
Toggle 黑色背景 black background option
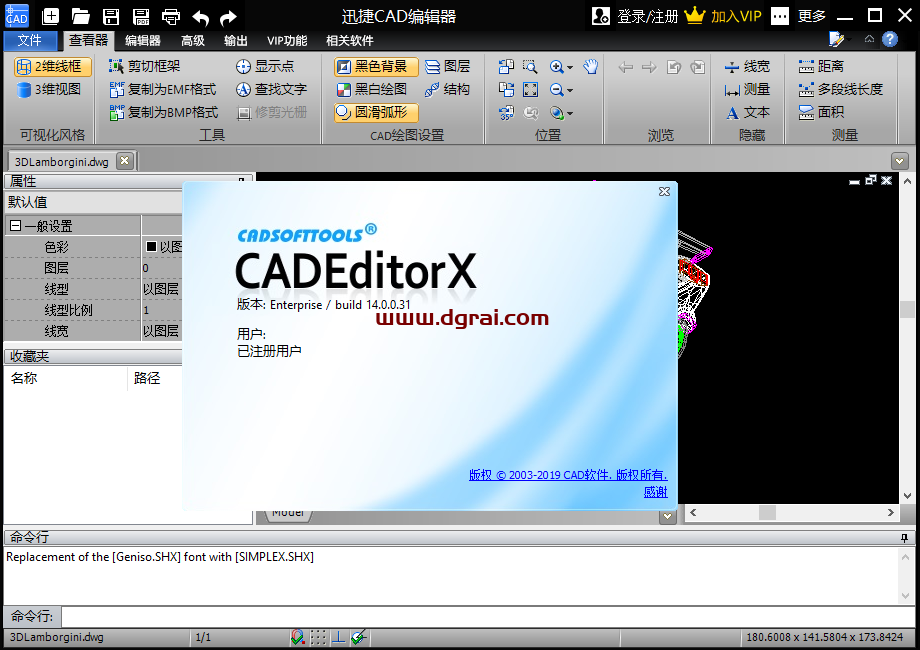tap(376, 66)
